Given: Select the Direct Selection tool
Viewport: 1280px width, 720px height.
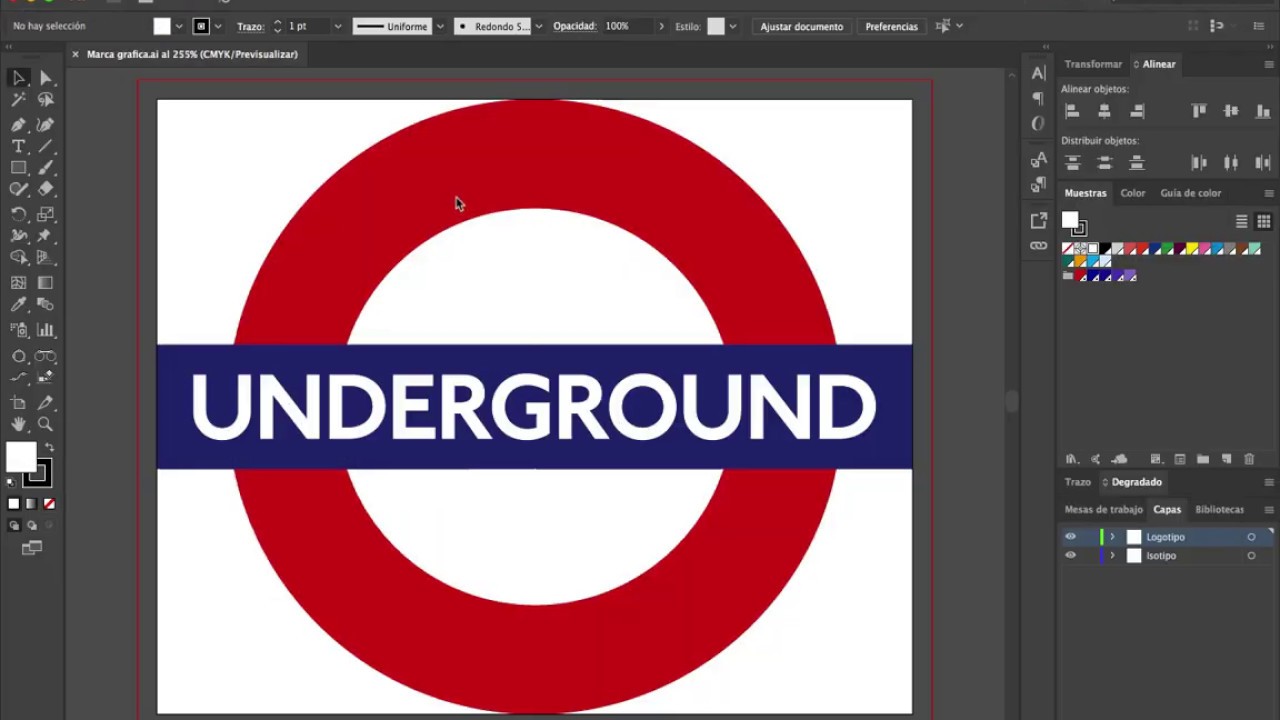Looking at the screenshot, I should point(45,78).
